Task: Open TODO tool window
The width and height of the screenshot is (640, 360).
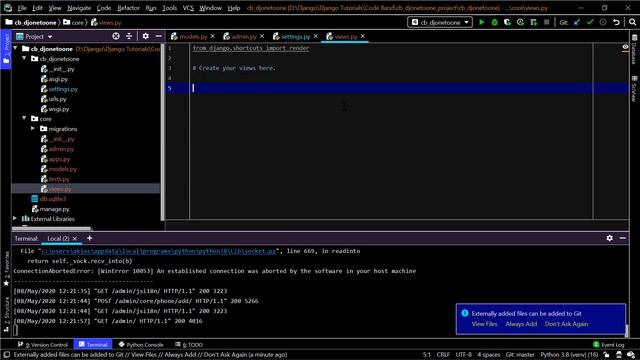Action: tap(189, 344)
